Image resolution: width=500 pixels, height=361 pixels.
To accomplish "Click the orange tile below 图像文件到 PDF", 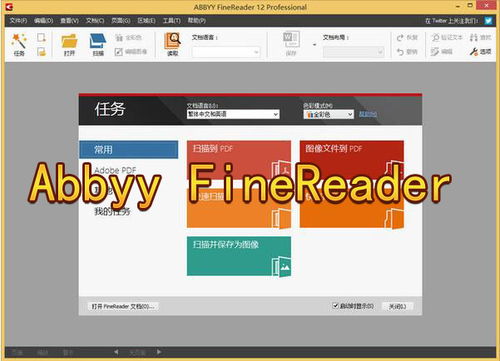I will tap(352, 208).
